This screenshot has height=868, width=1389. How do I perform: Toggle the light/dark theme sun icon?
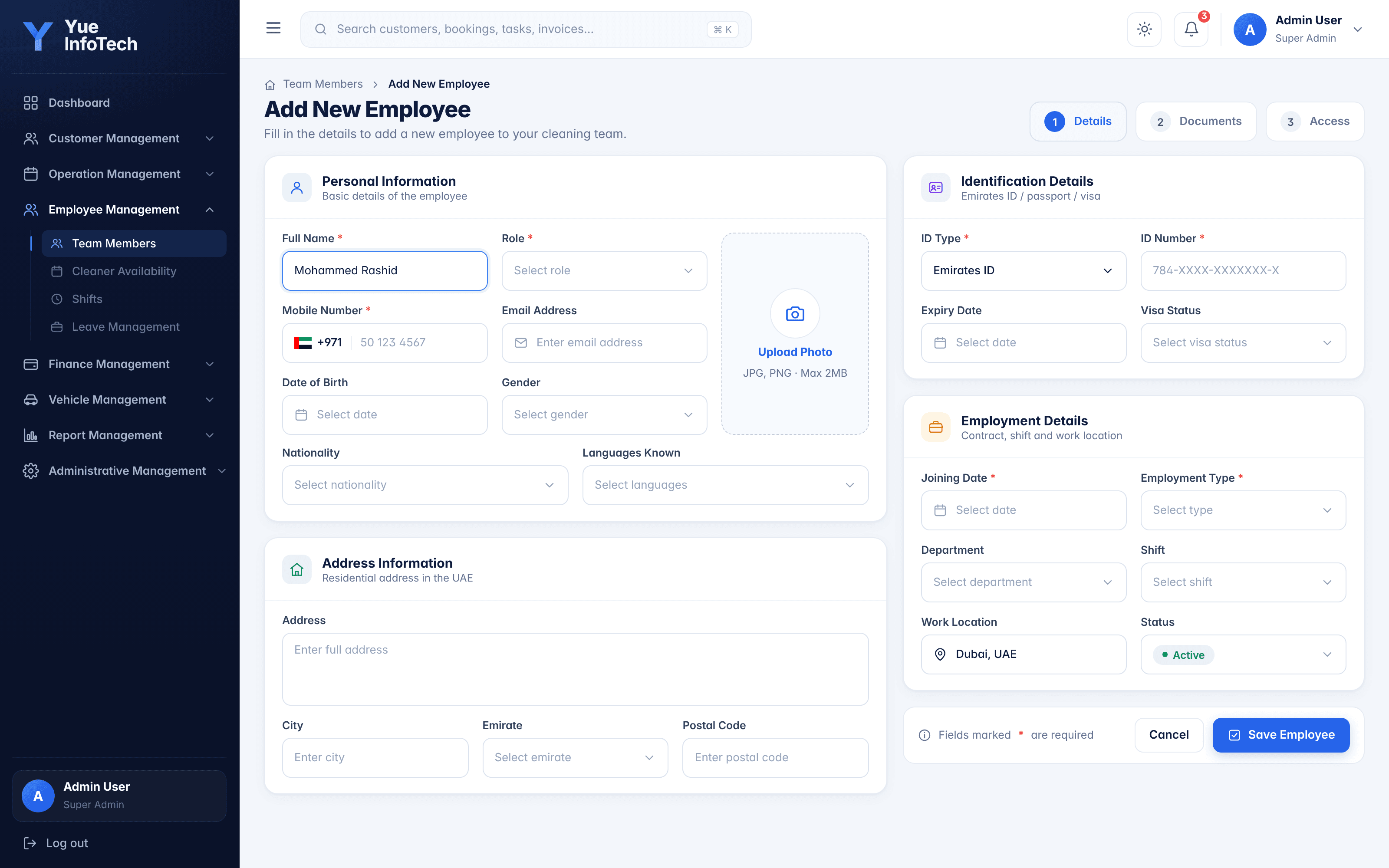coord(1144,29)
